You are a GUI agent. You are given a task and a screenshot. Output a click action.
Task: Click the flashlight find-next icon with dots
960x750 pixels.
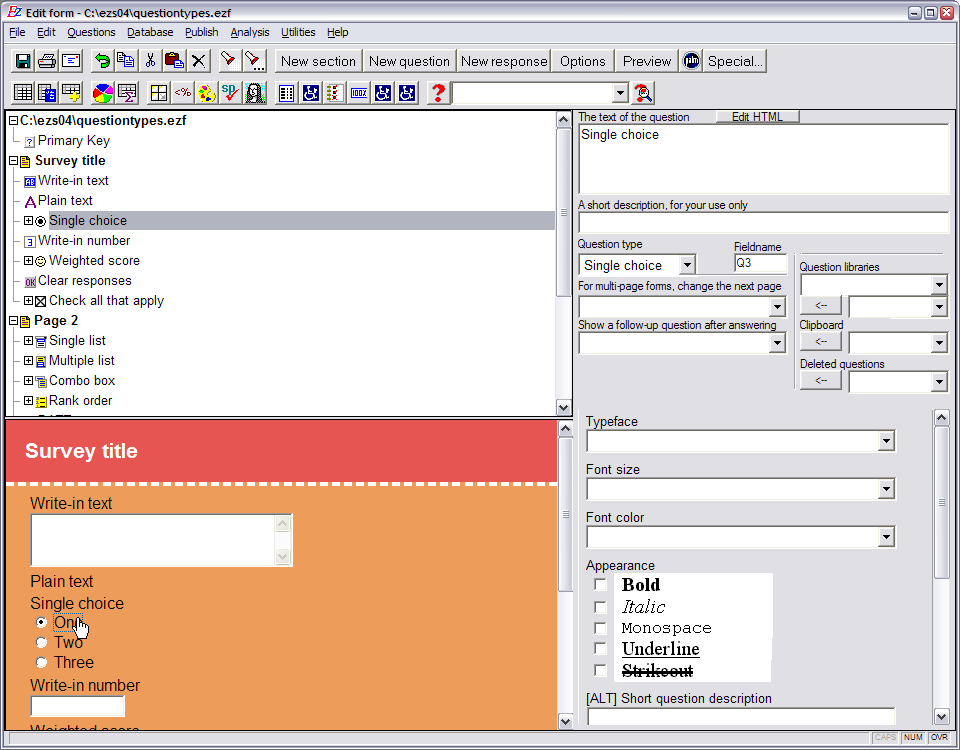coord(253,61)
